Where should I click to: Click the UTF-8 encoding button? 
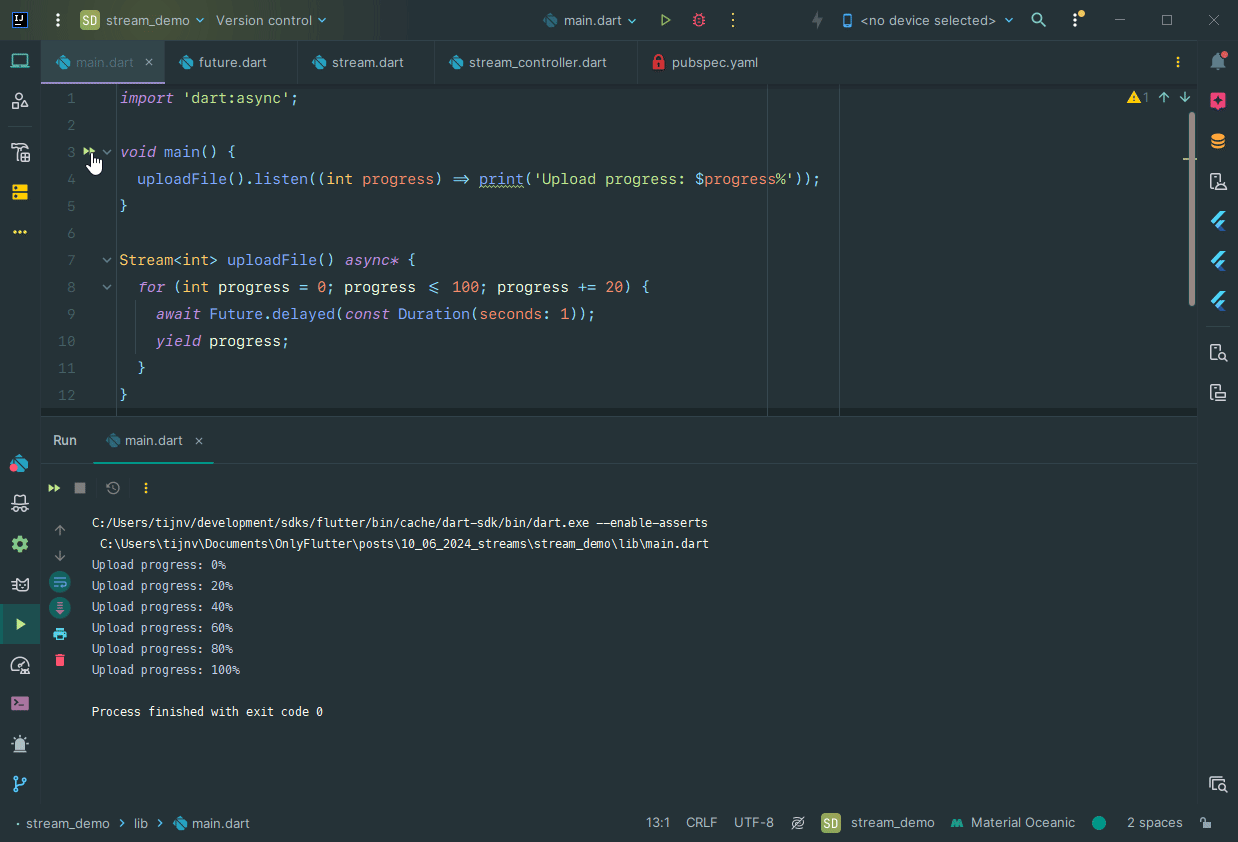[x=753, y=823]
